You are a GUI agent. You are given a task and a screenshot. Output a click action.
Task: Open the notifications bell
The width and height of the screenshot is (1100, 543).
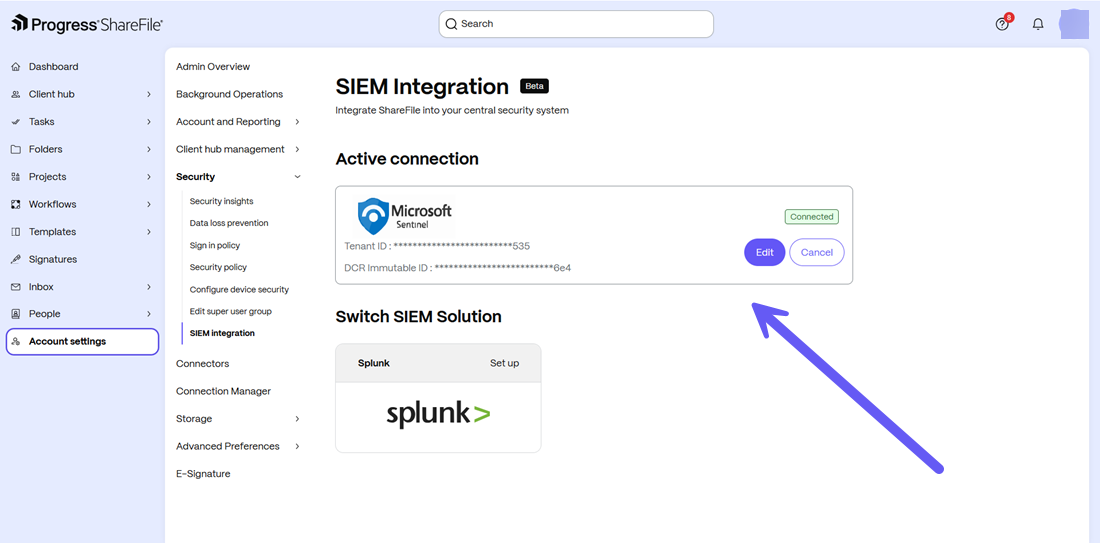point(1038,24)
